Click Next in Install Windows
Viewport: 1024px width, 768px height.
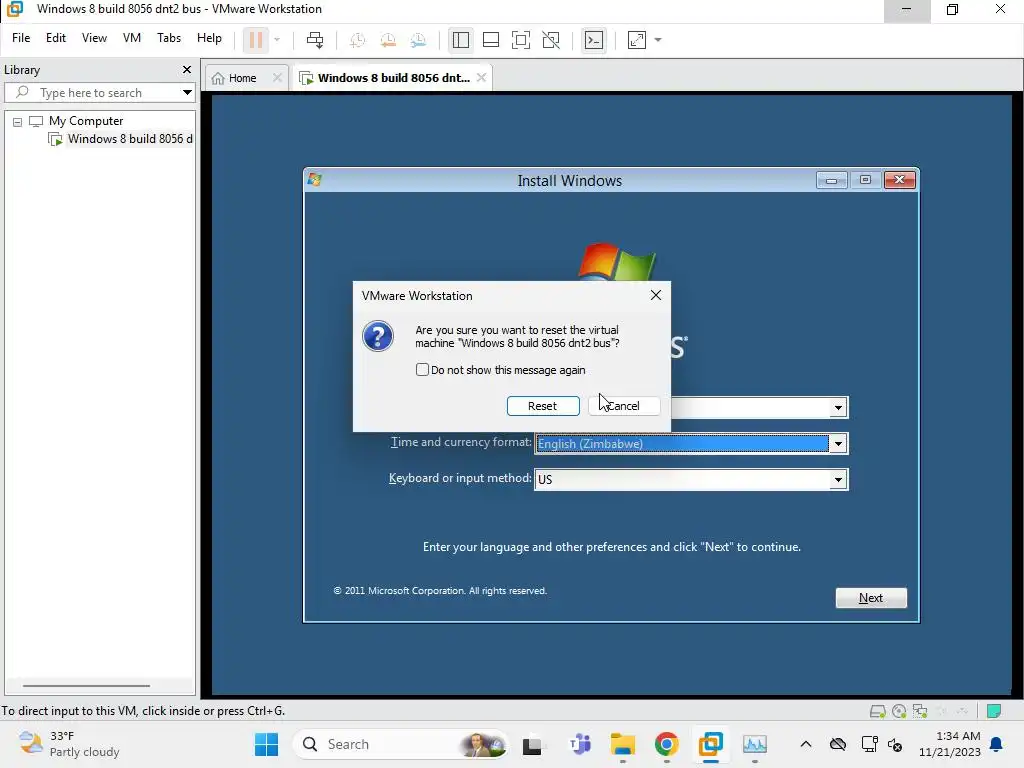(871, 598)
